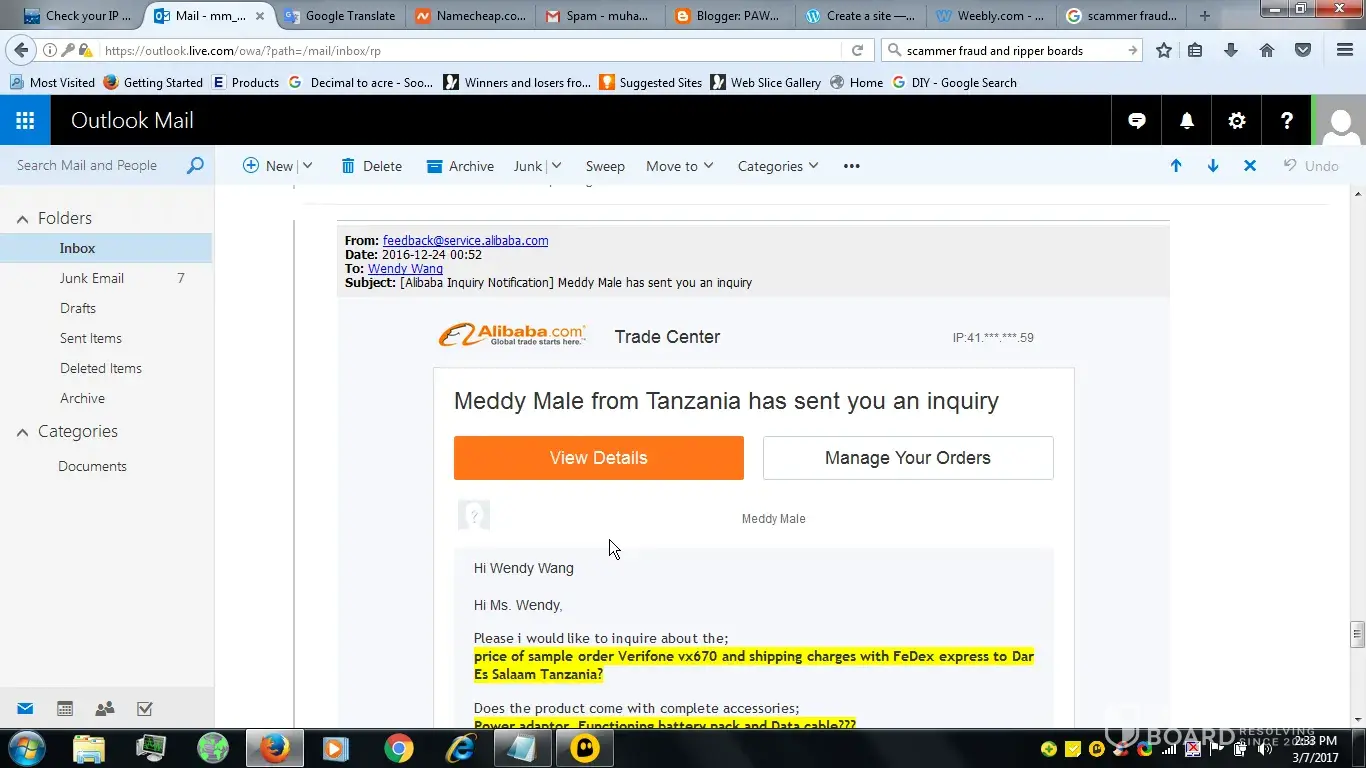Open Tasks module icon
The image size is (1366, 768).
tap(145, 709)
